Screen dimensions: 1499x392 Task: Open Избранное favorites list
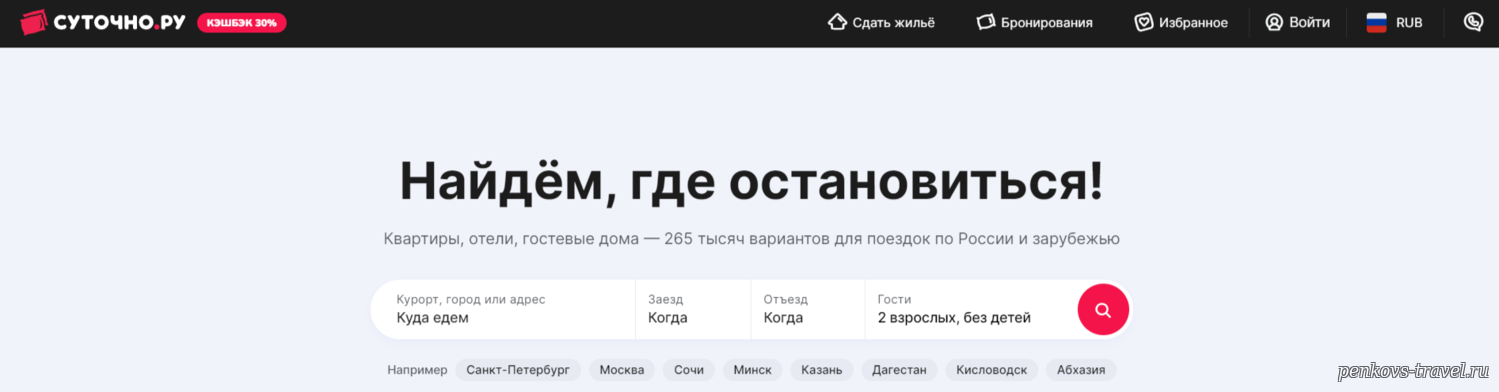tap(1181, 22)
